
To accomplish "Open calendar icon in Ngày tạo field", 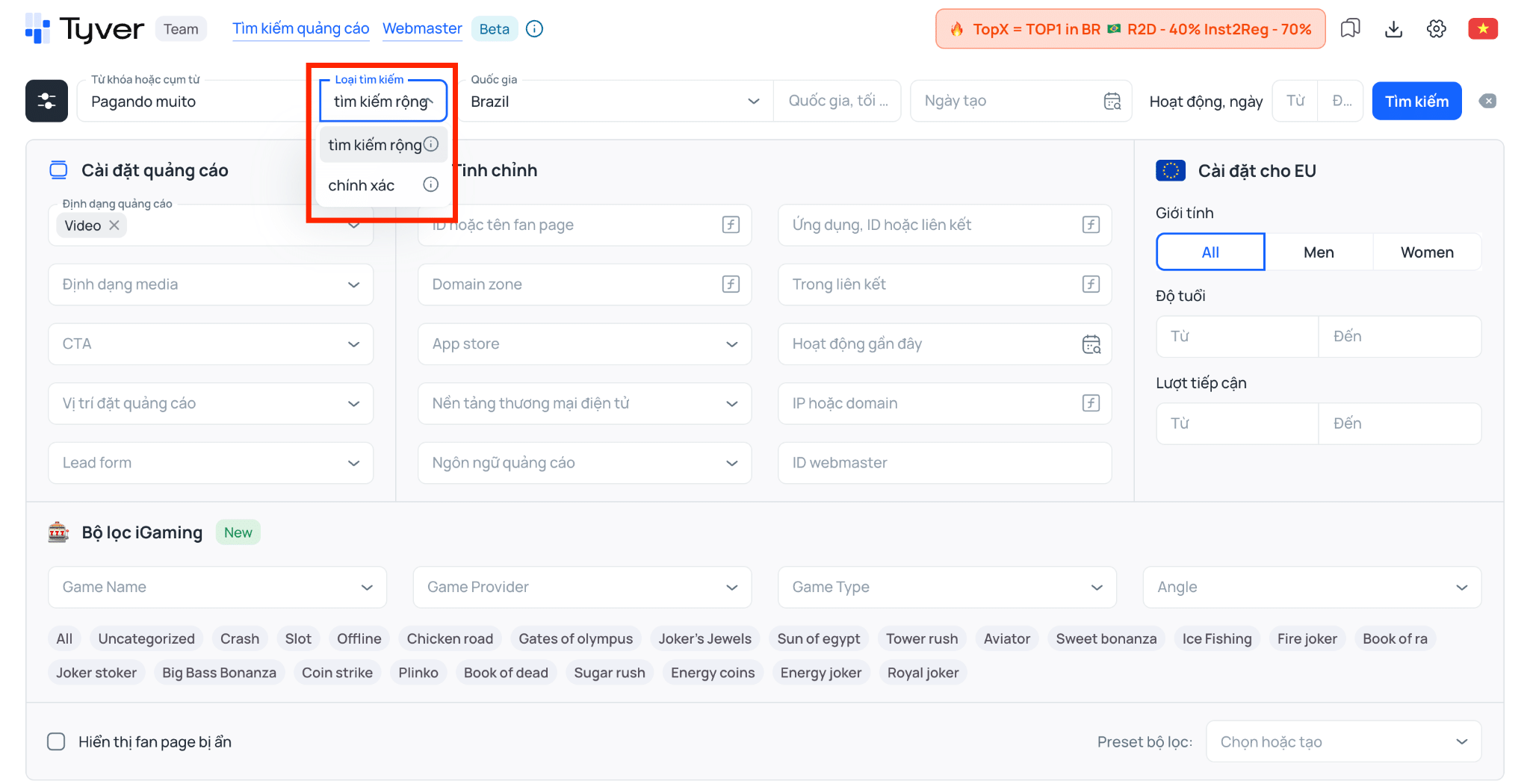I will [1112, 101].
